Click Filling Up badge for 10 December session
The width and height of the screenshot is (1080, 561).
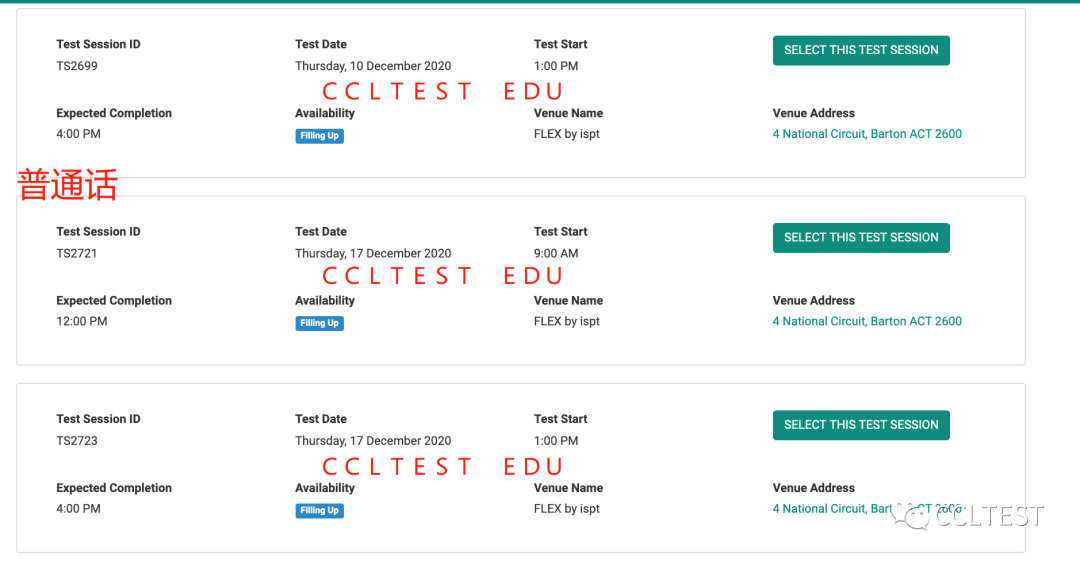pos(320,136)
